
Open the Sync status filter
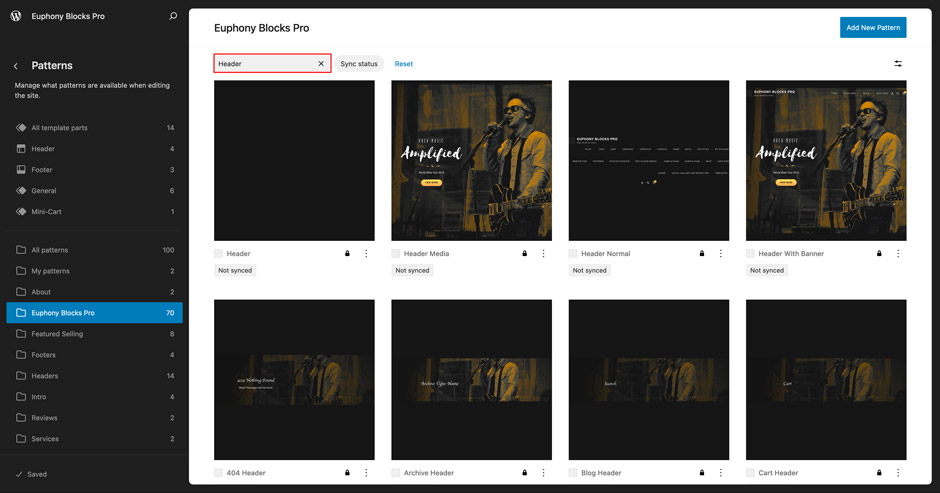[359, 64]
